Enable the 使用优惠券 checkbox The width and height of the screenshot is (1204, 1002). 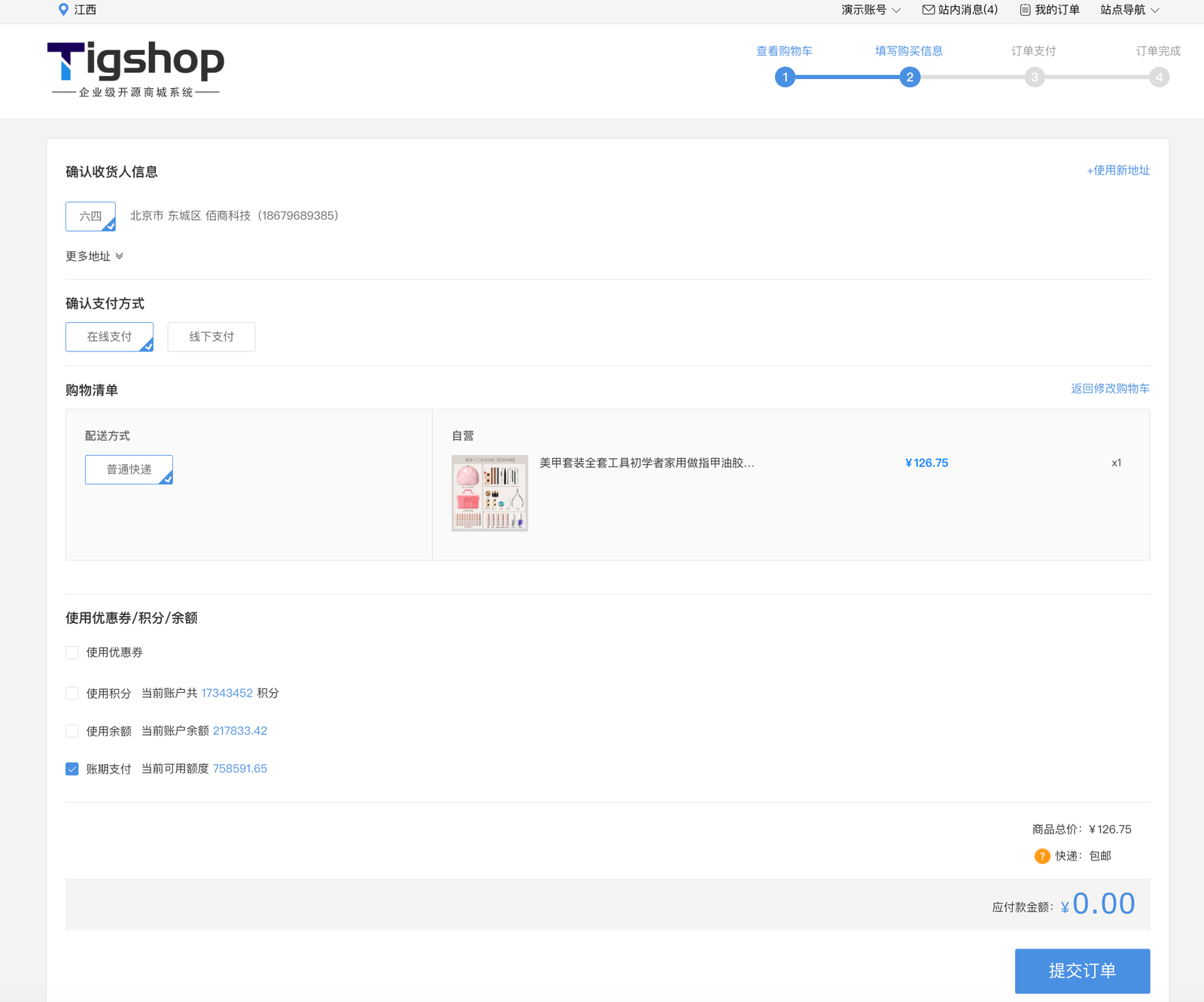click(x=72, y=653)
